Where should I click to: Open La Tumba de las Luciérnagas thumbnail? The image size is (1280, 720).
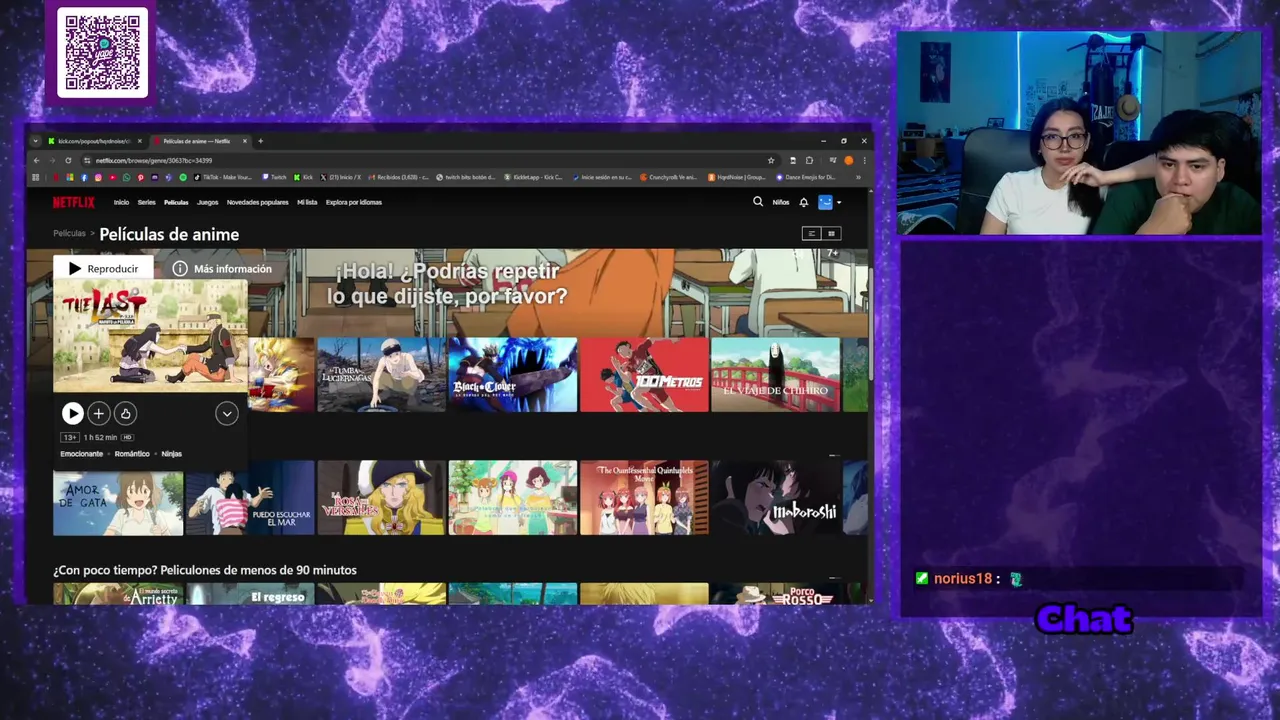pyautogui.click(x=382, y=374)
